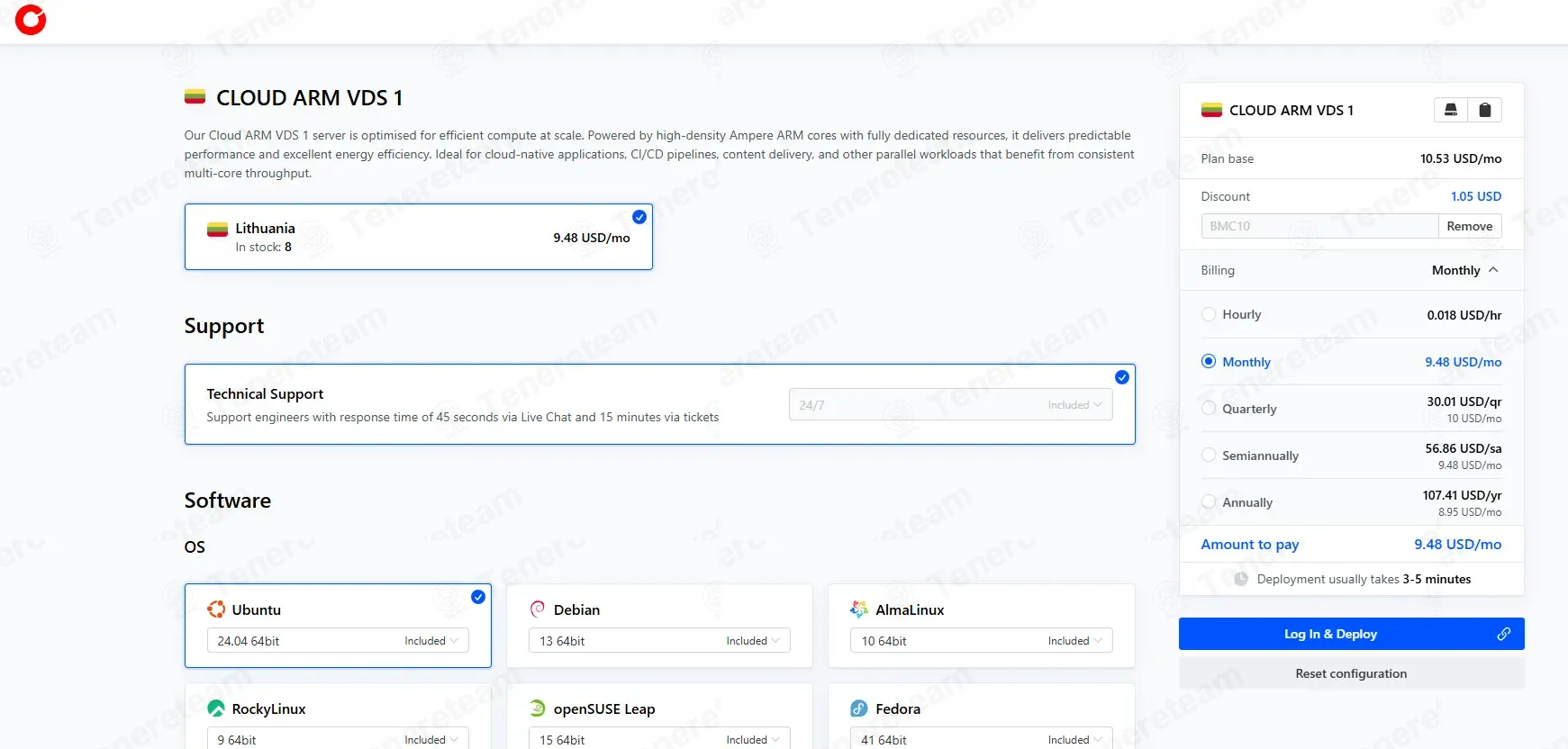Click the flag icon in Lithuania location card

(x=217, y=229)
